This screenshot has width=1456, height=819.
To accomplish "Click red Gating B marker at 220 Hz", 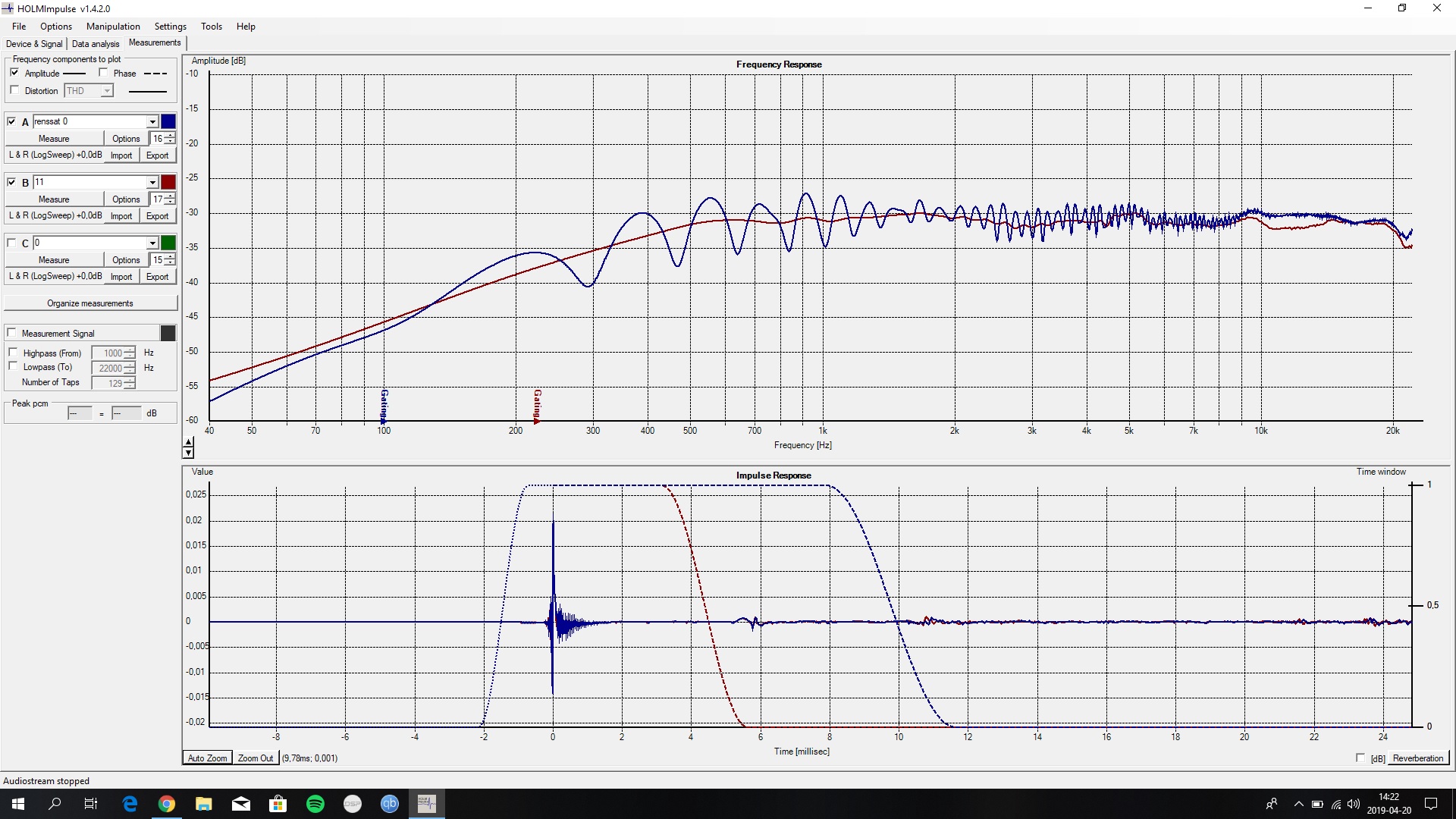I will (x=537, y=406).
